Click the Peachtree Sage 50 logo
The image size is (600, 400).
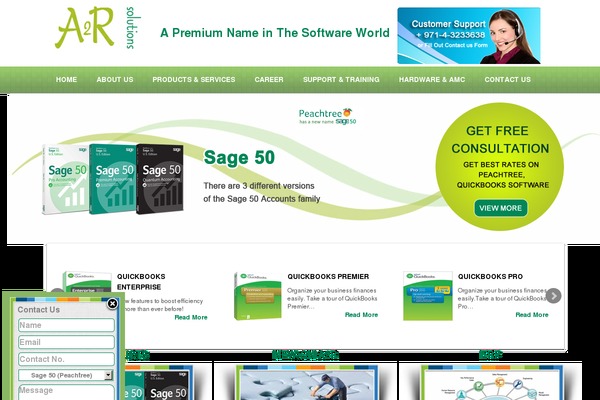(327, 116)
